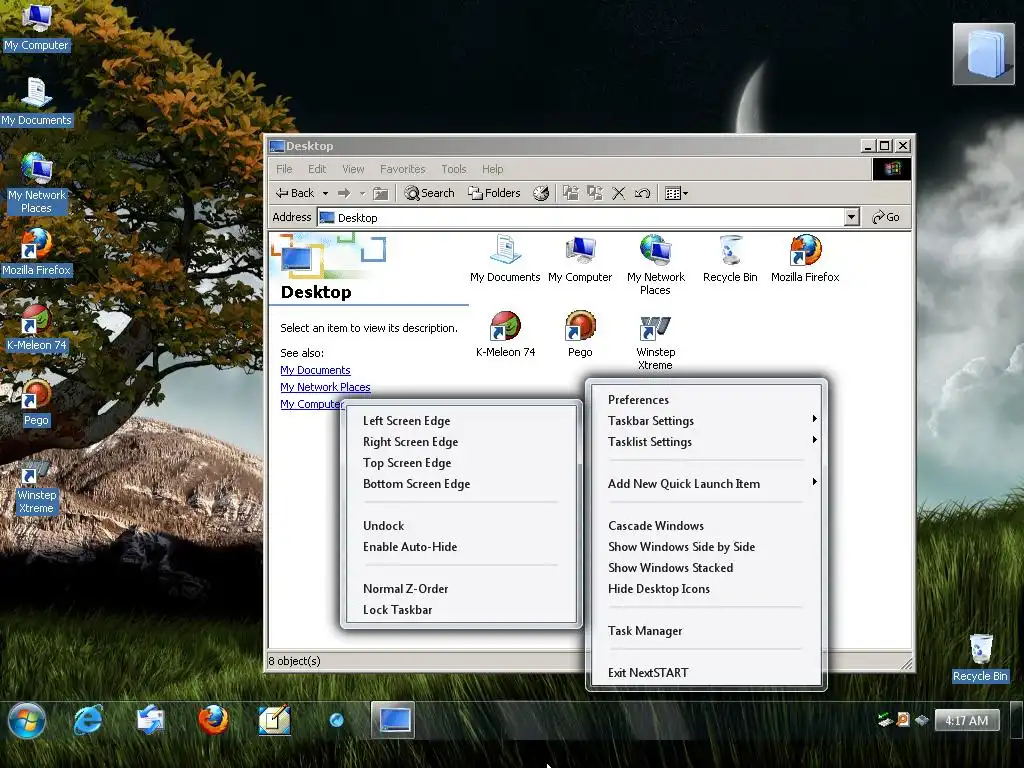Image resolution: width=1024 pixels, height=768 pixels.
Task: Select K-Meleon 74 desktop shortcut
Action: pos(37,327)
